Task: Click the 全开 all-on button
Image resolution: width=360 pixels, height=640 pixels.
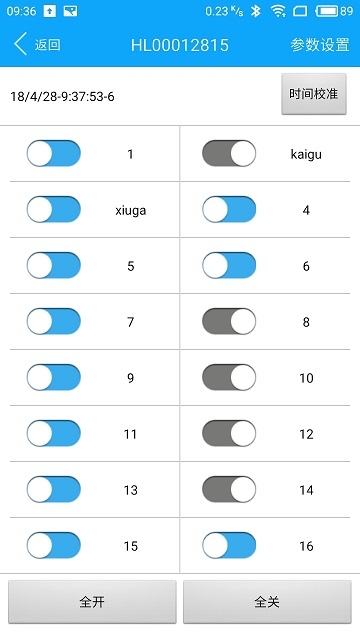Action: (92, 602)
